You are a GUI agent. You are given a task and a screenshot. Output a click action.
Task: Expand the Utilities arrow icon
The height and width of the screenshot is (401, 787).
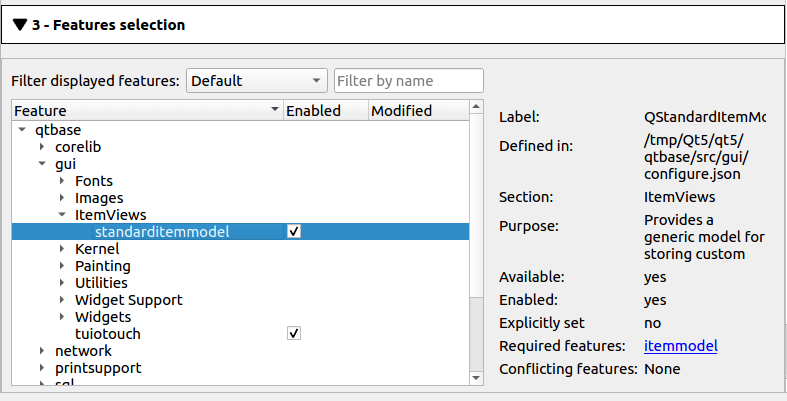coord(62,283)
